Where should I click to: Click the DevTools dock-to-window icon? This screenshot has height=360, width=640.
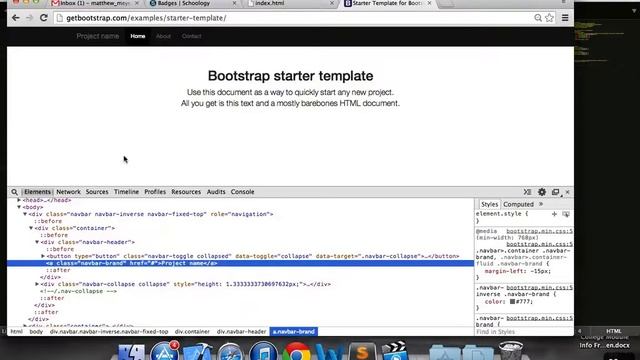(556, 192)
